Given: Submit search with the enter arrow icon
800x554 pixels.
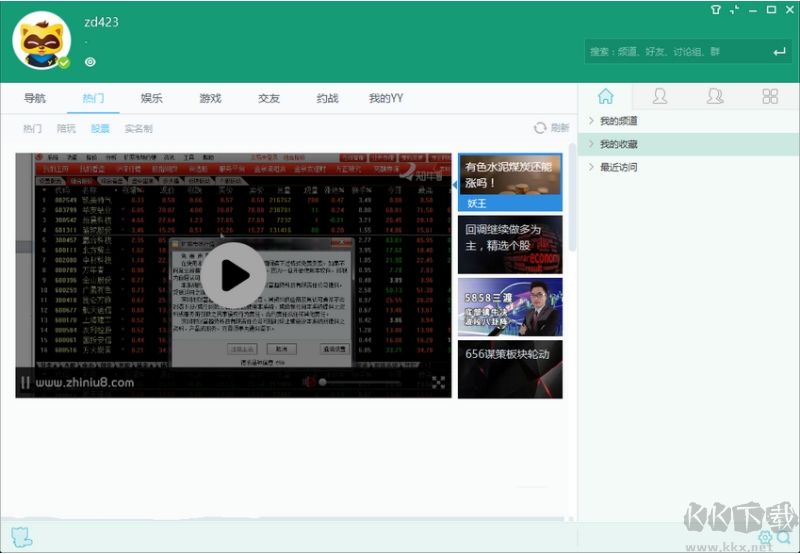Looking at the screenshot, I should [x=779, y=52].
